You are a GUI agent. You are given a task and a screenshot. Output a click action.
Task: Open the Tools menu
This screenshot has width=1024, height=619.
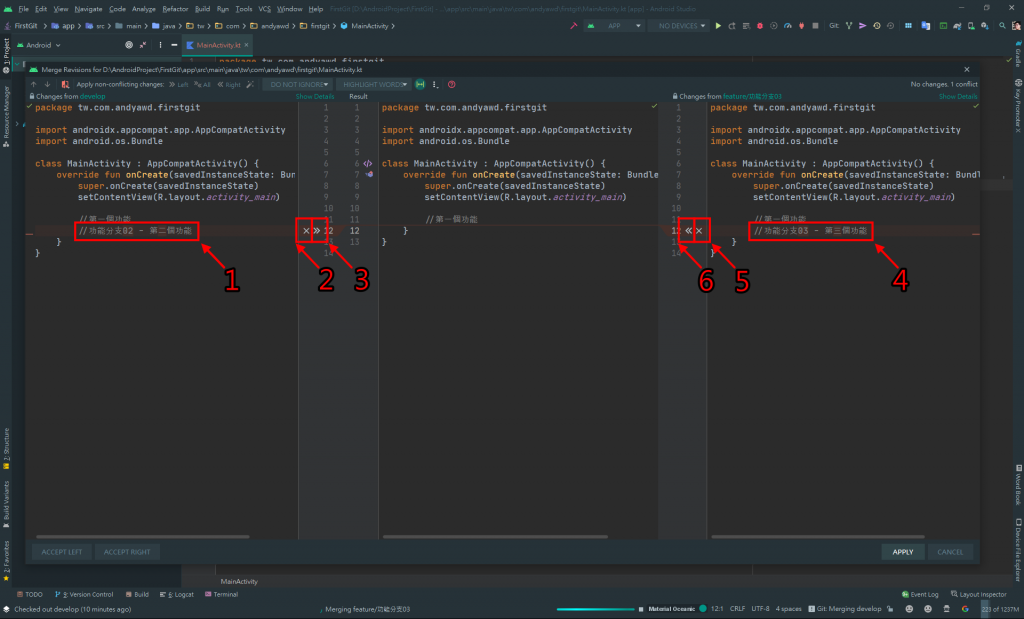[244, 9]
